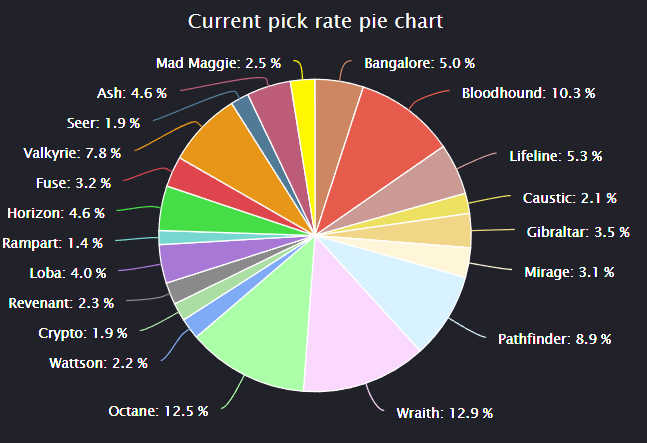Select the Mirage: 3.1 % label
647x443 pixels.
tap(569, 272)
